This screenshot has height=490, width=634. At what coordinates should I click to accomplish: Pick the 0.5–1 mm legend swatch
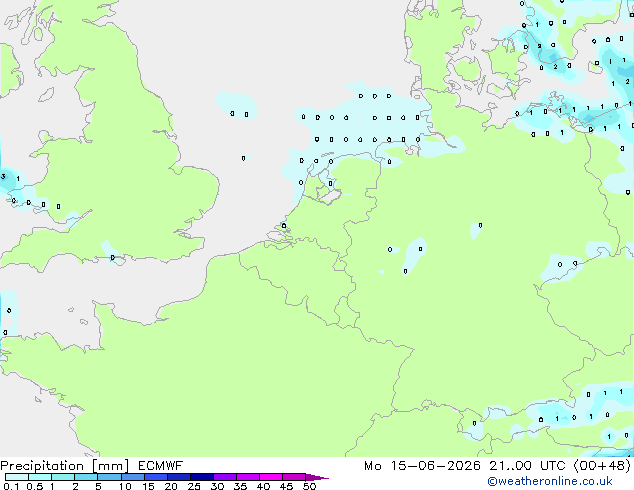point(40,477)
